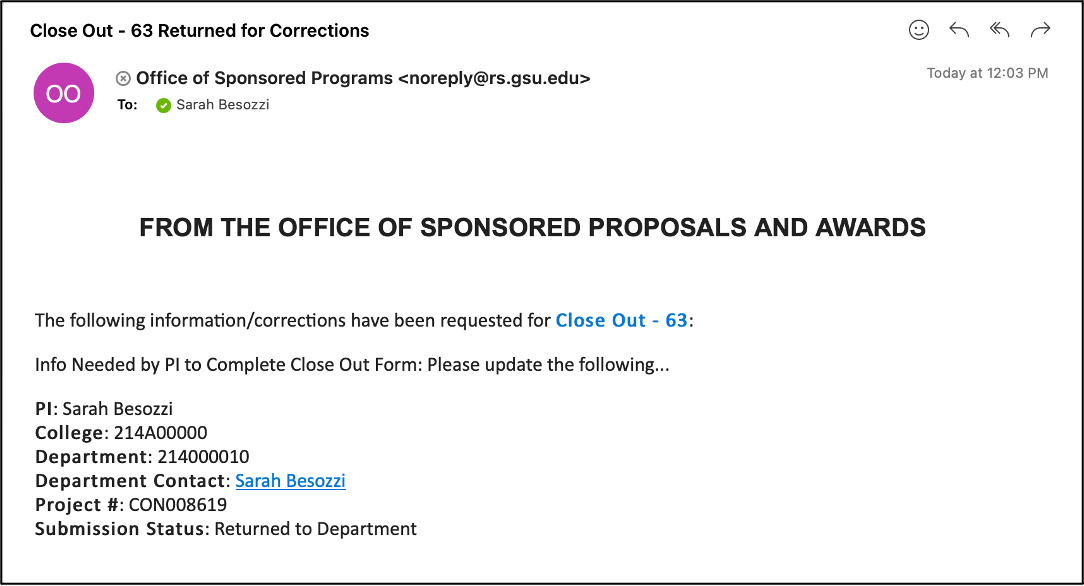Screen dimensions: 1084x586
Task: Click the Department code 214000010
Action: pos(203,457)
